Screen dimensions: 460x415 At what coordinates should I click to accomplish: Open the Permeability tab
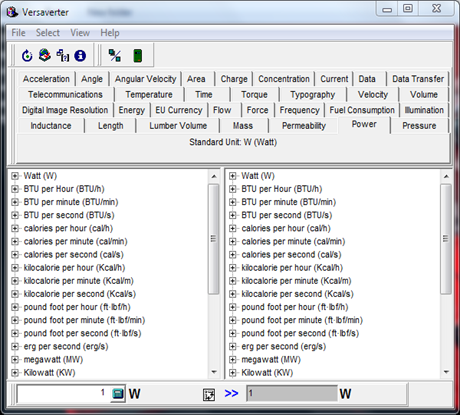pos(303,126)
